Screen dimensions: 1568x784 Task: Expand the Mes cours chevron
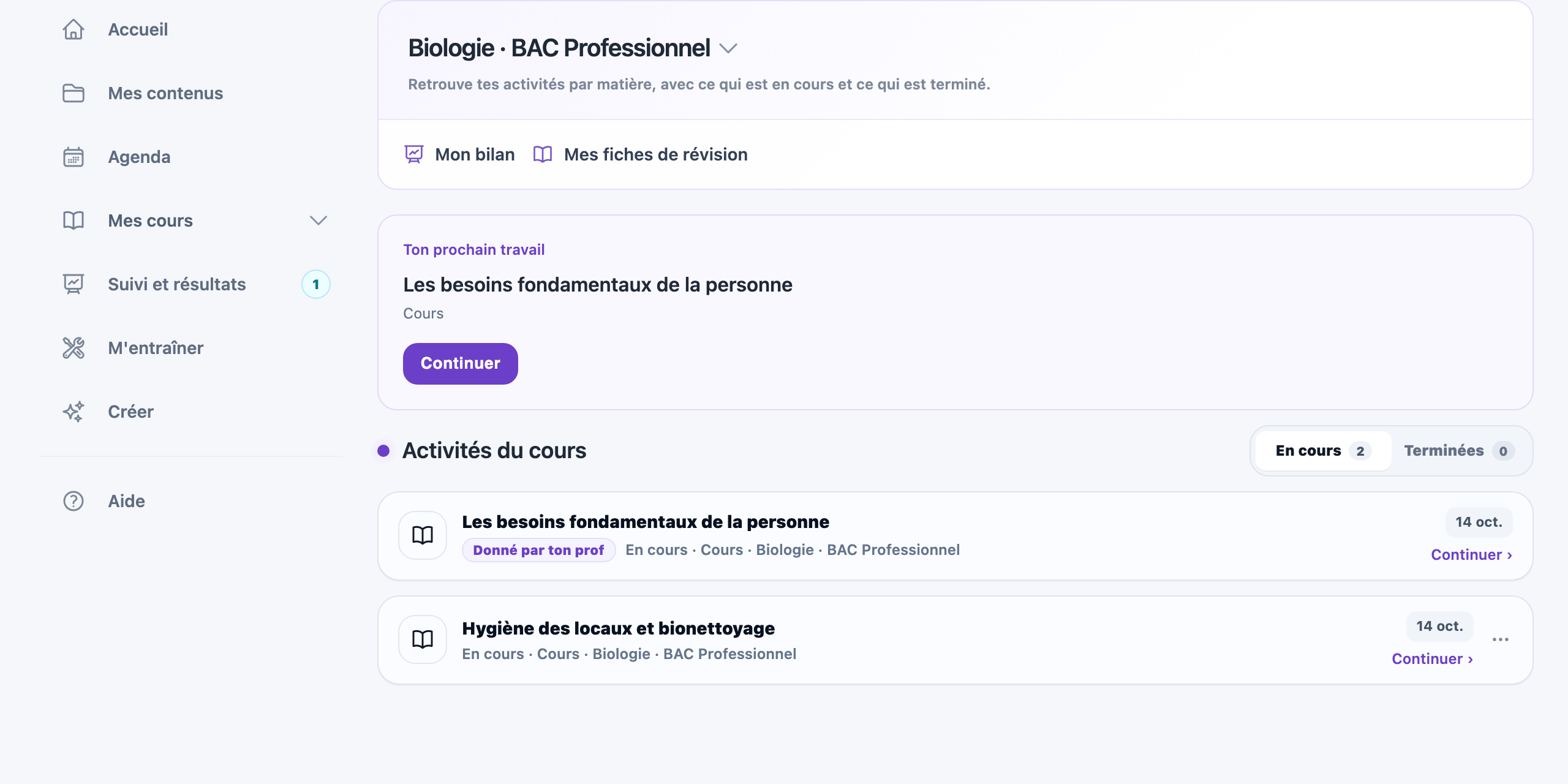point(318,221)
